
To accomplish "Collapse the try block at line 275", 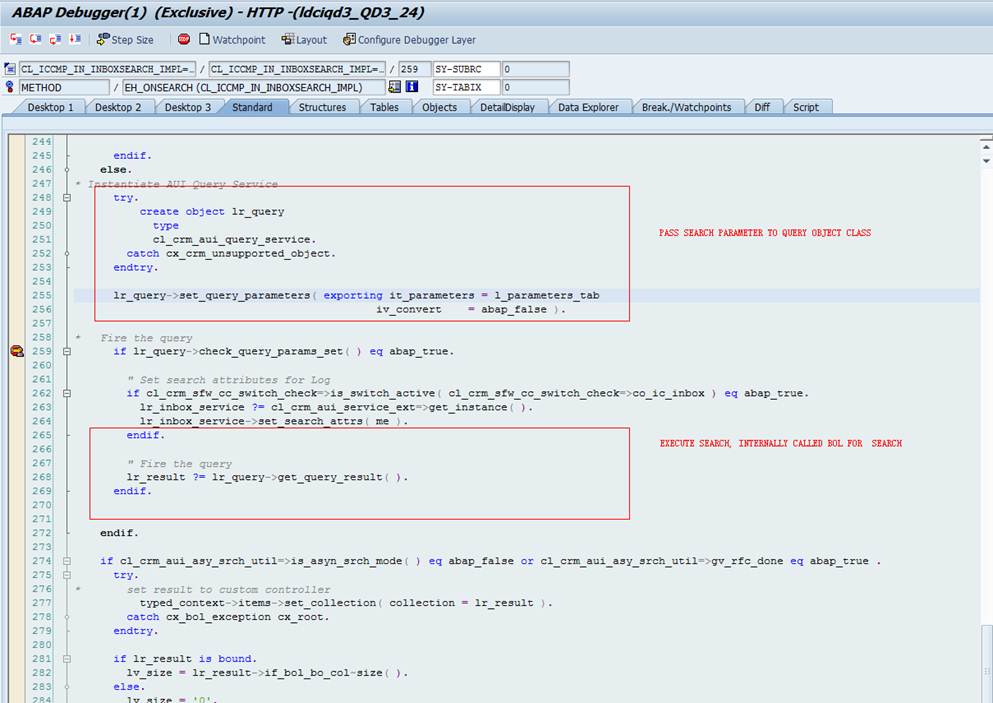I will coord(67,576).
